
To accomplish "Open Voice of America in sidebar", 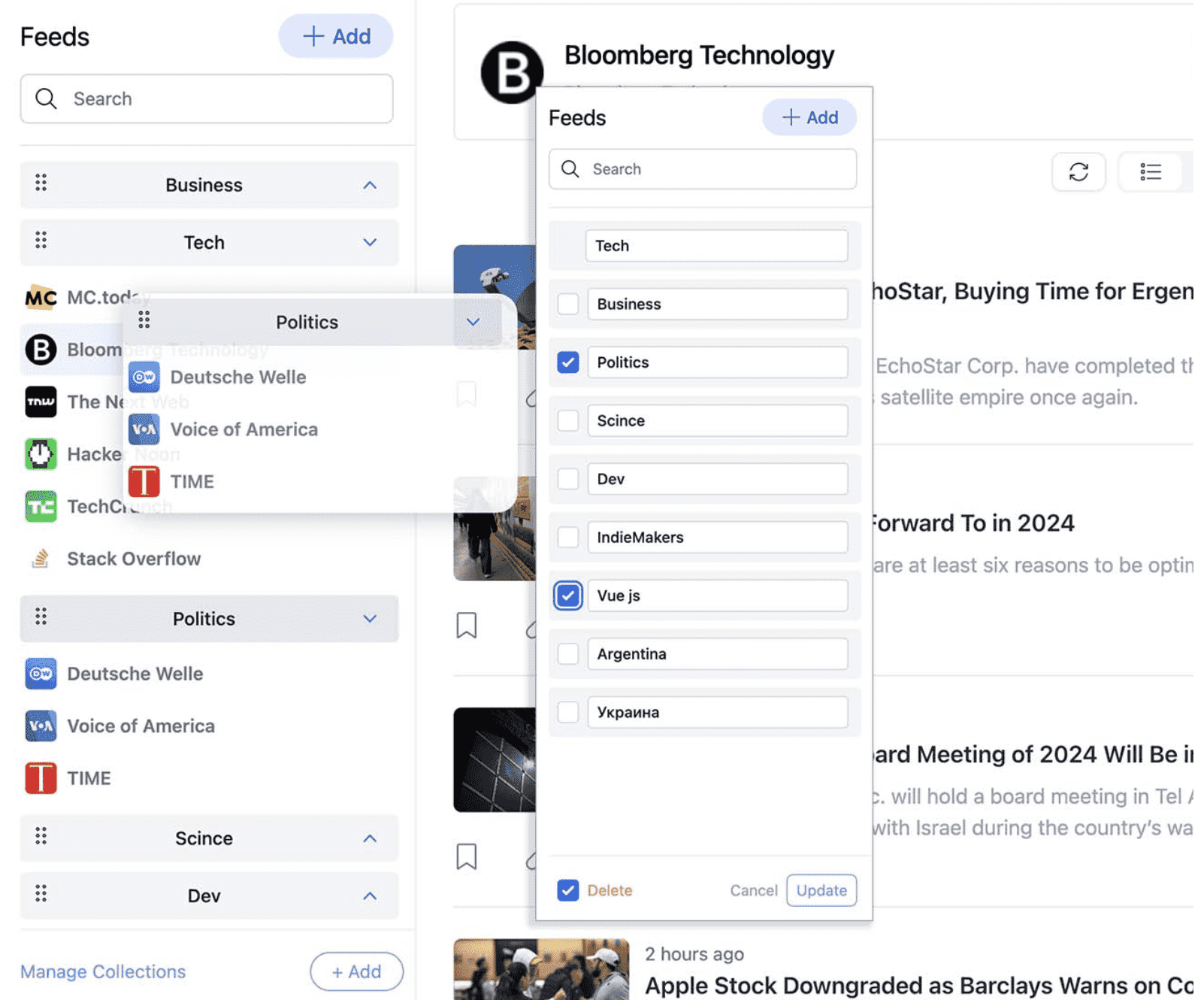I will click(141, 726).
